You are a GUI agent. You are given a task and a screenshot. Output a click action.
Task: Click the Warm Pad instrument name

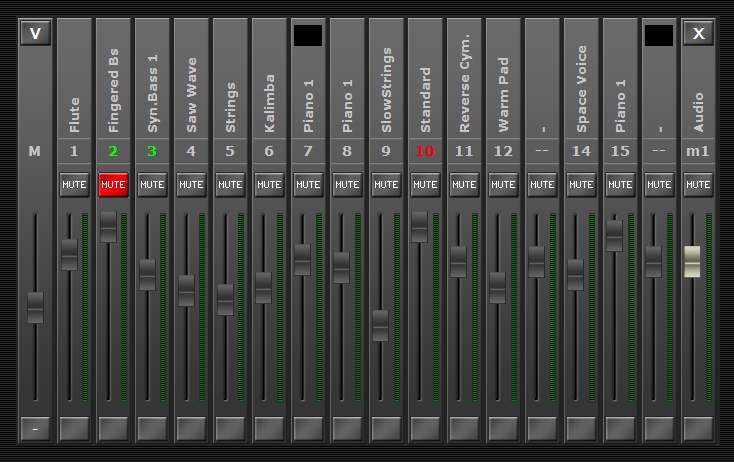click(x=503, y=95)
